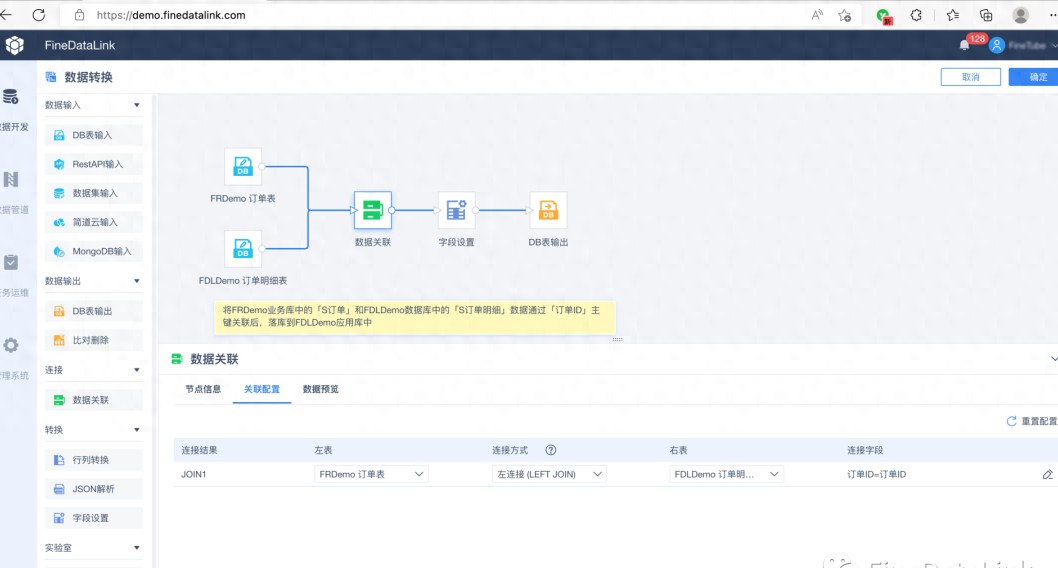The width and height of the screenshot is (1058, 568).
Task: Select the 字段设置 node on canvas
Action: coord(456,210)
